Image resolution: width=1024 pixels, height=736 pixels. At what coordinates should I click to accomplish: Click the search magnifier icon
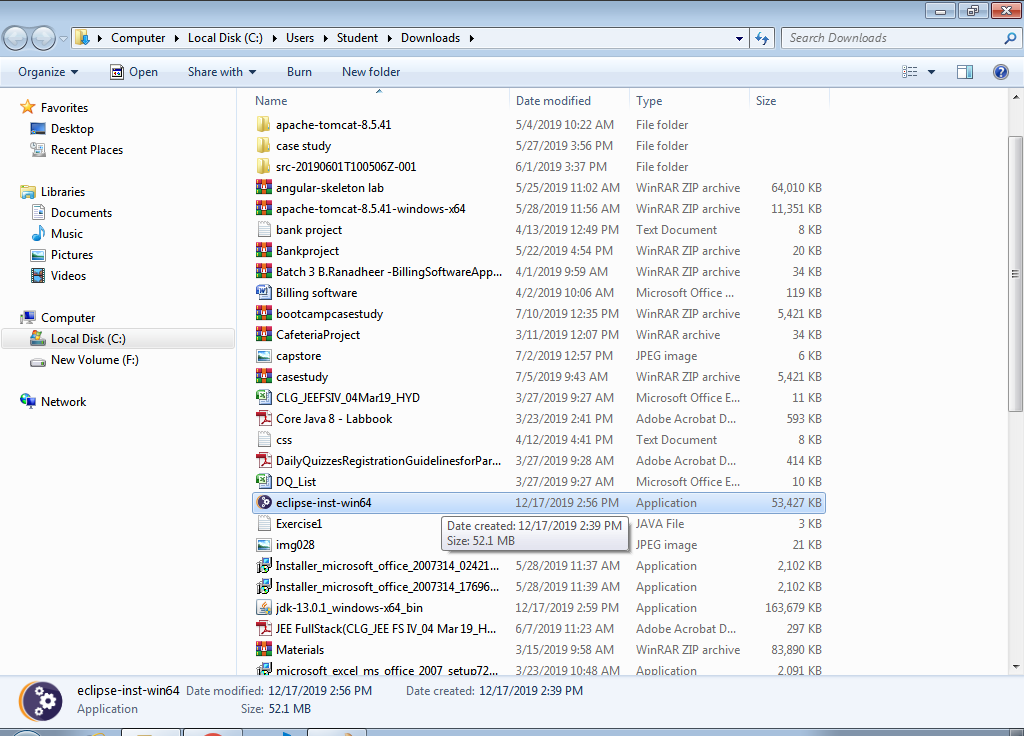click(x=1010, y=39)
